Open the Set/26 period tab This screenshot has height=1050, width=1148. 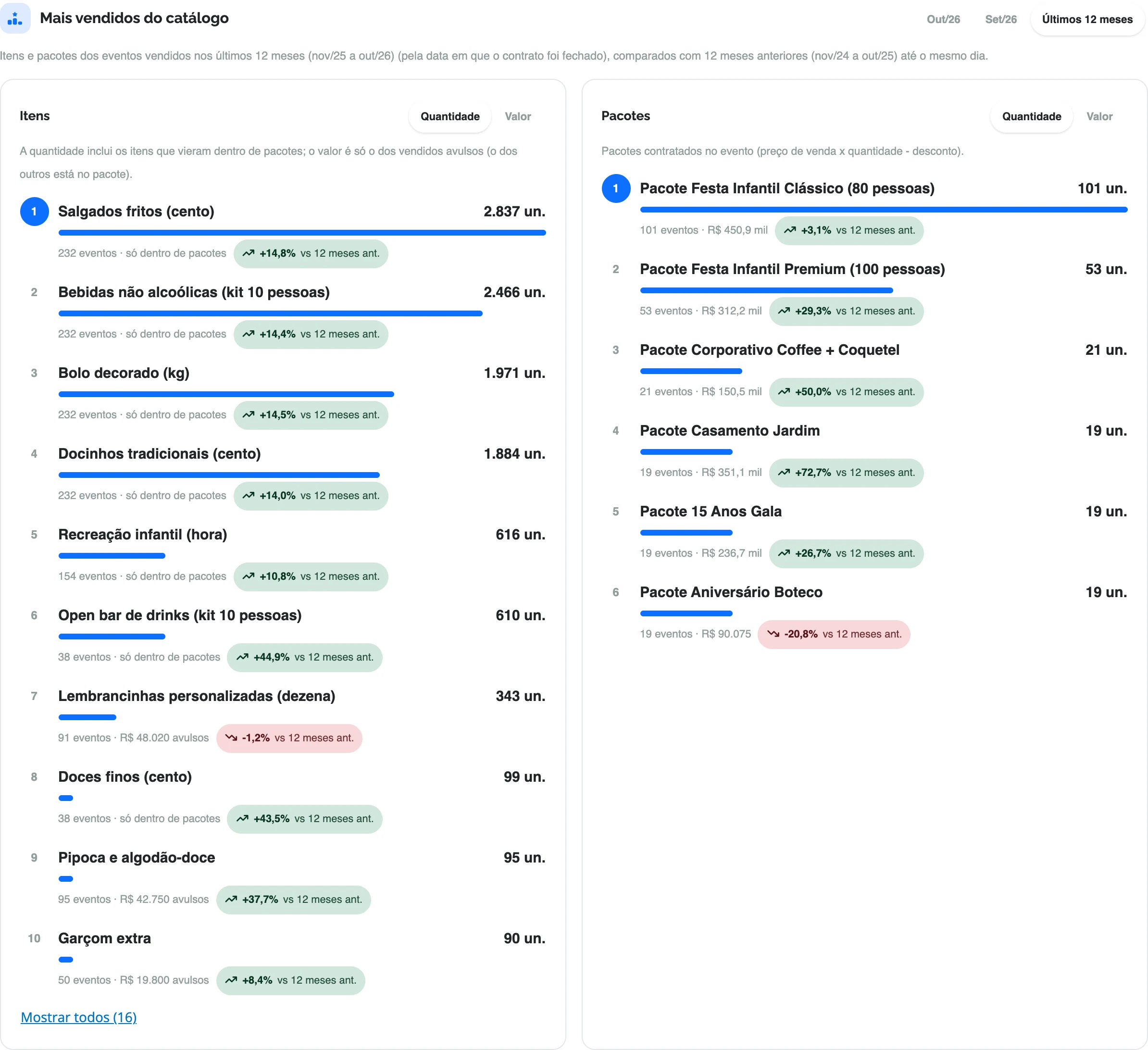[x=1000, y=19]
